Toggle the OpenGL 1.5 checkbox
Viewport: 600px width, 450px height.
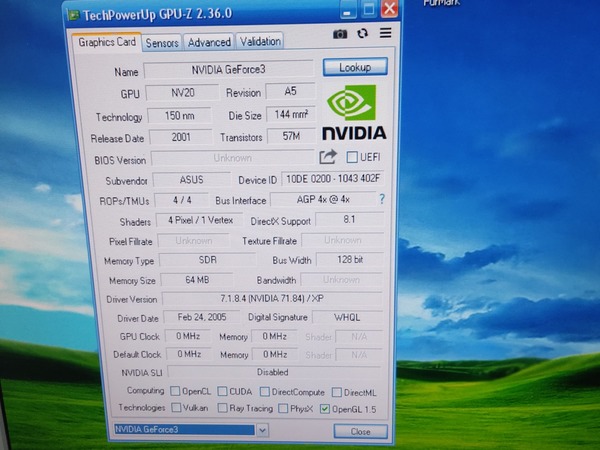pos(324,409)
